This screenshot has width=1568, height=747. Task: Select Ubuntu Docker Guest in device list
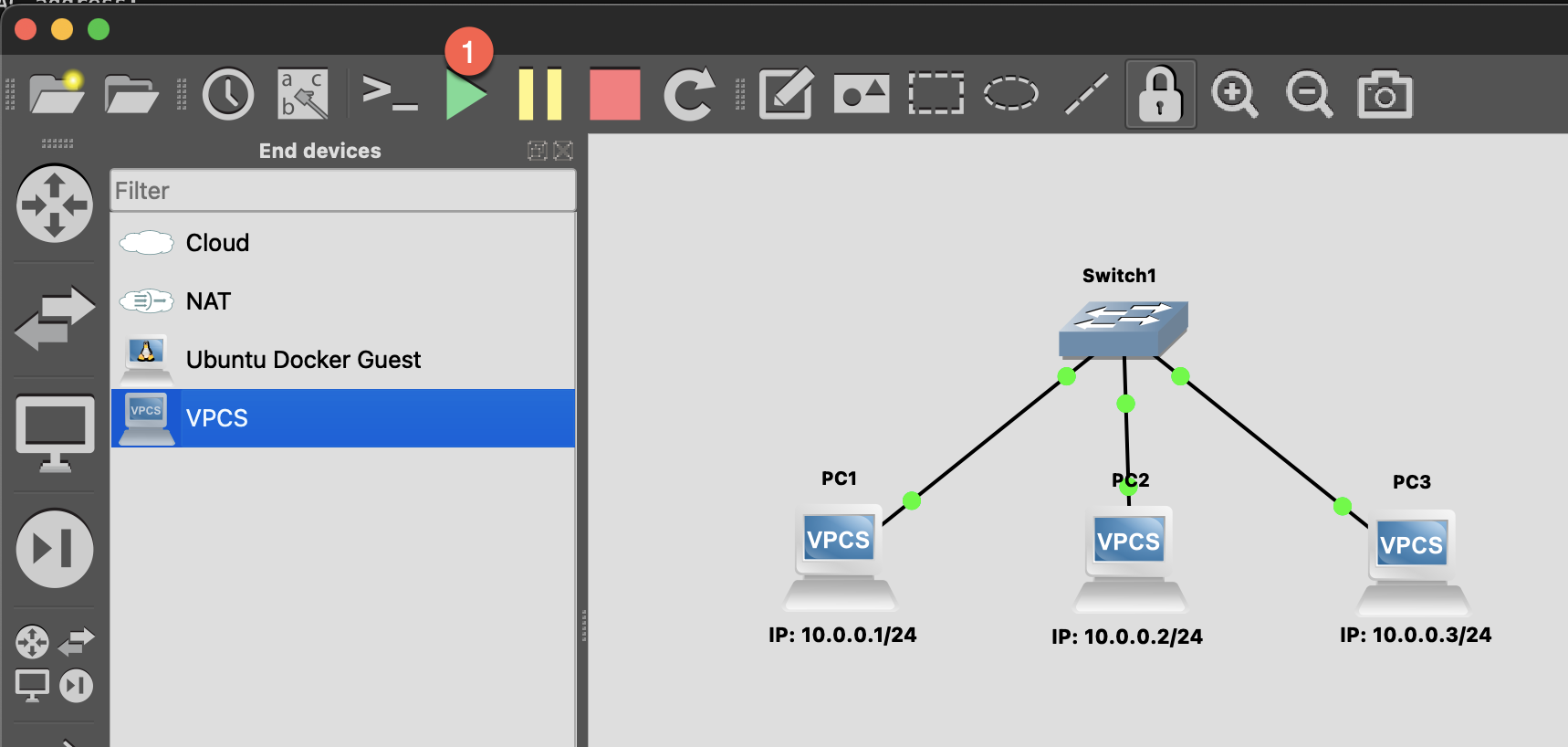pyautogui.click(x=303, y=360)
